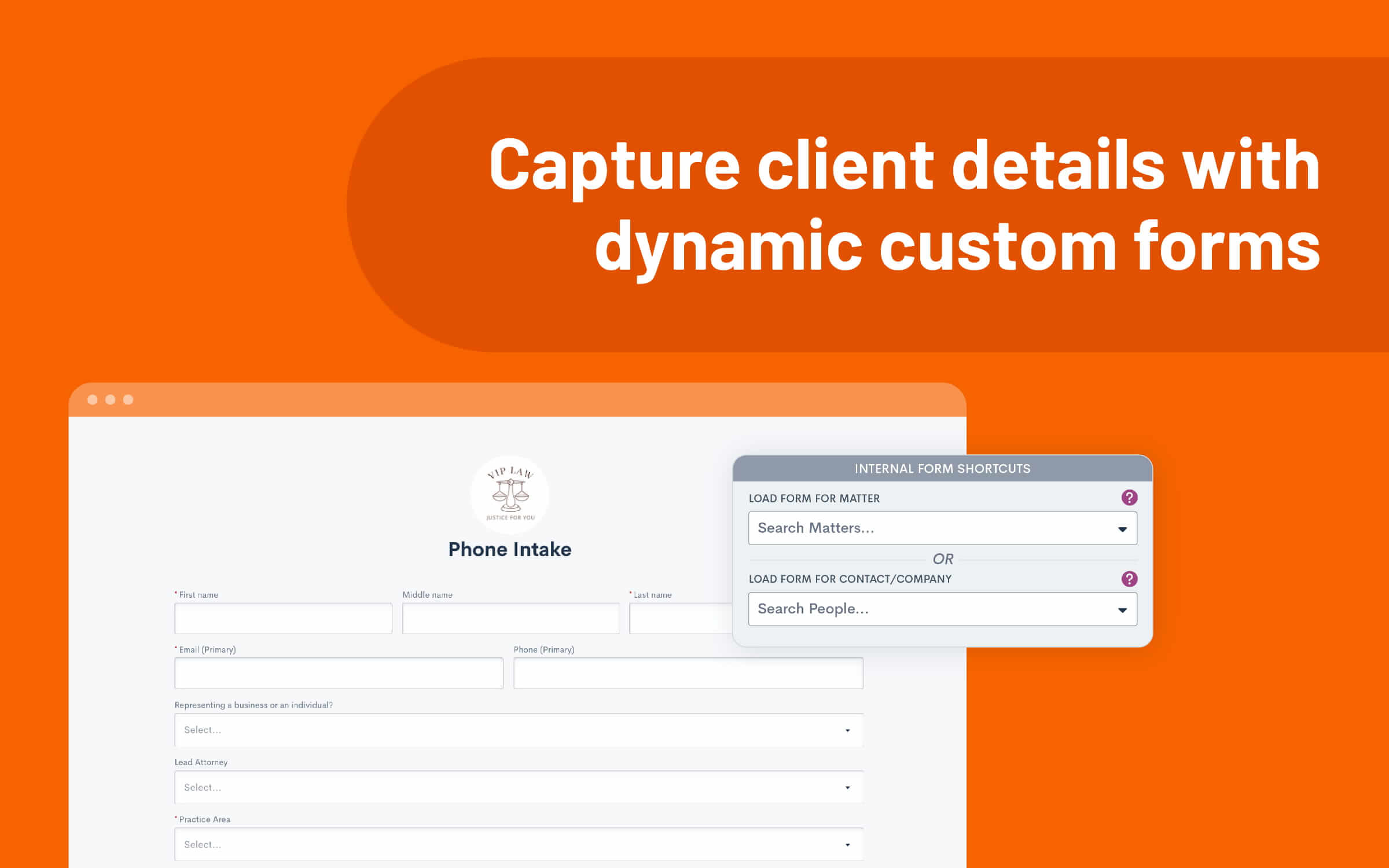Click the help icon beside Load Form For Matter
The width and height of the screenshot is (1389, 868).
[x=1129, y=498]
